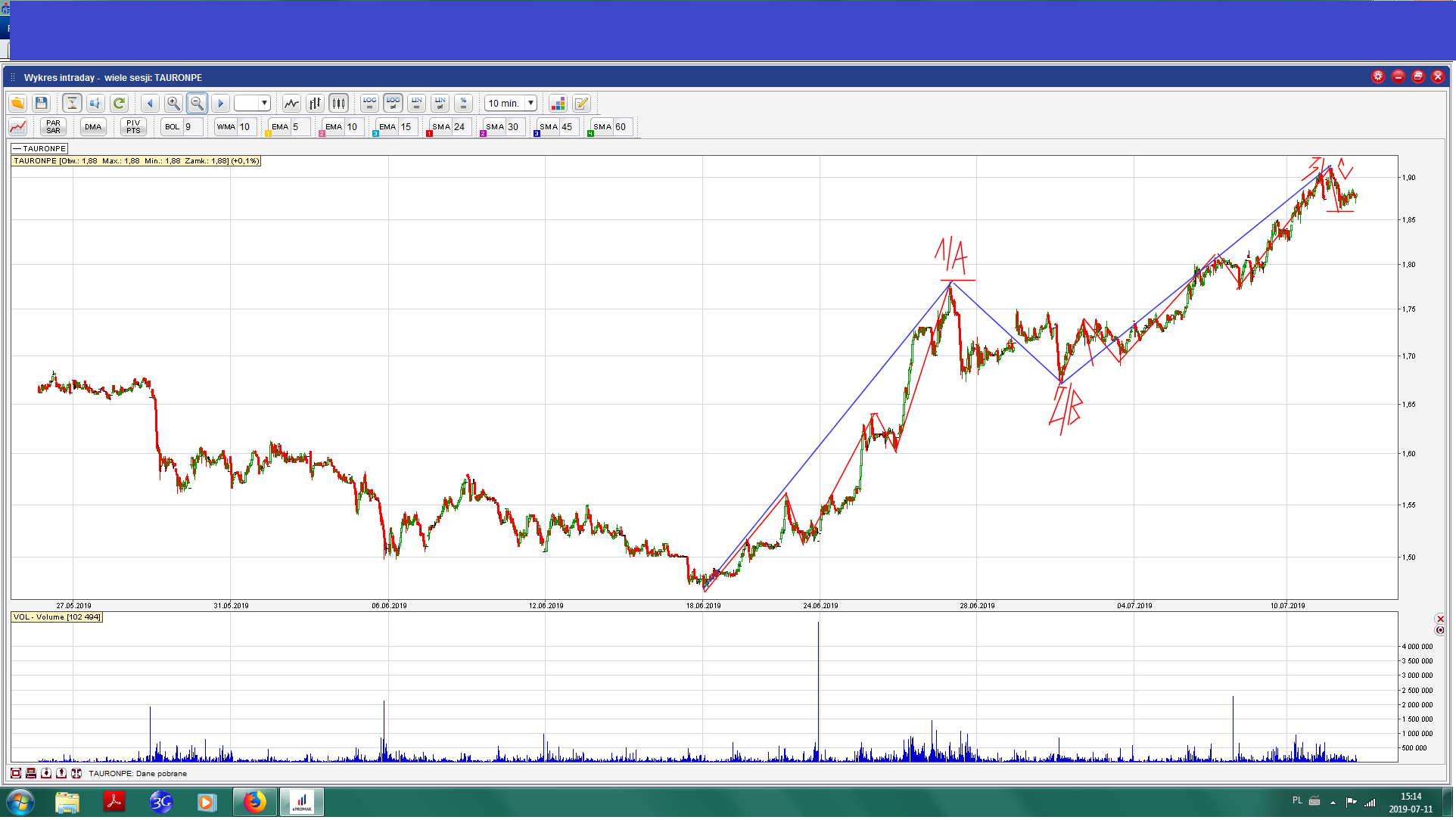Open the color palette settings icon
This screenshot has height=820, width=1456.
click(x=558, y=104)
